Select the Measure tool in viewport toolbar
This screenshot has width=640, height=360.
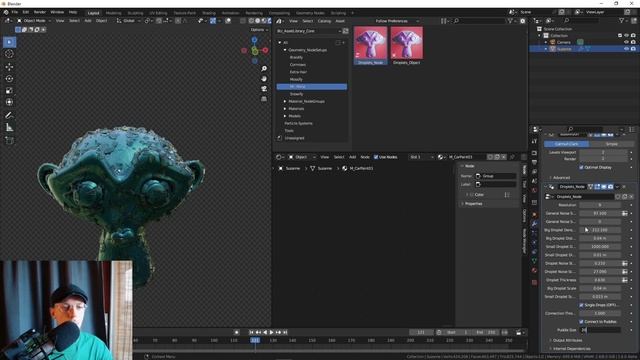click(x=9, y=128)
